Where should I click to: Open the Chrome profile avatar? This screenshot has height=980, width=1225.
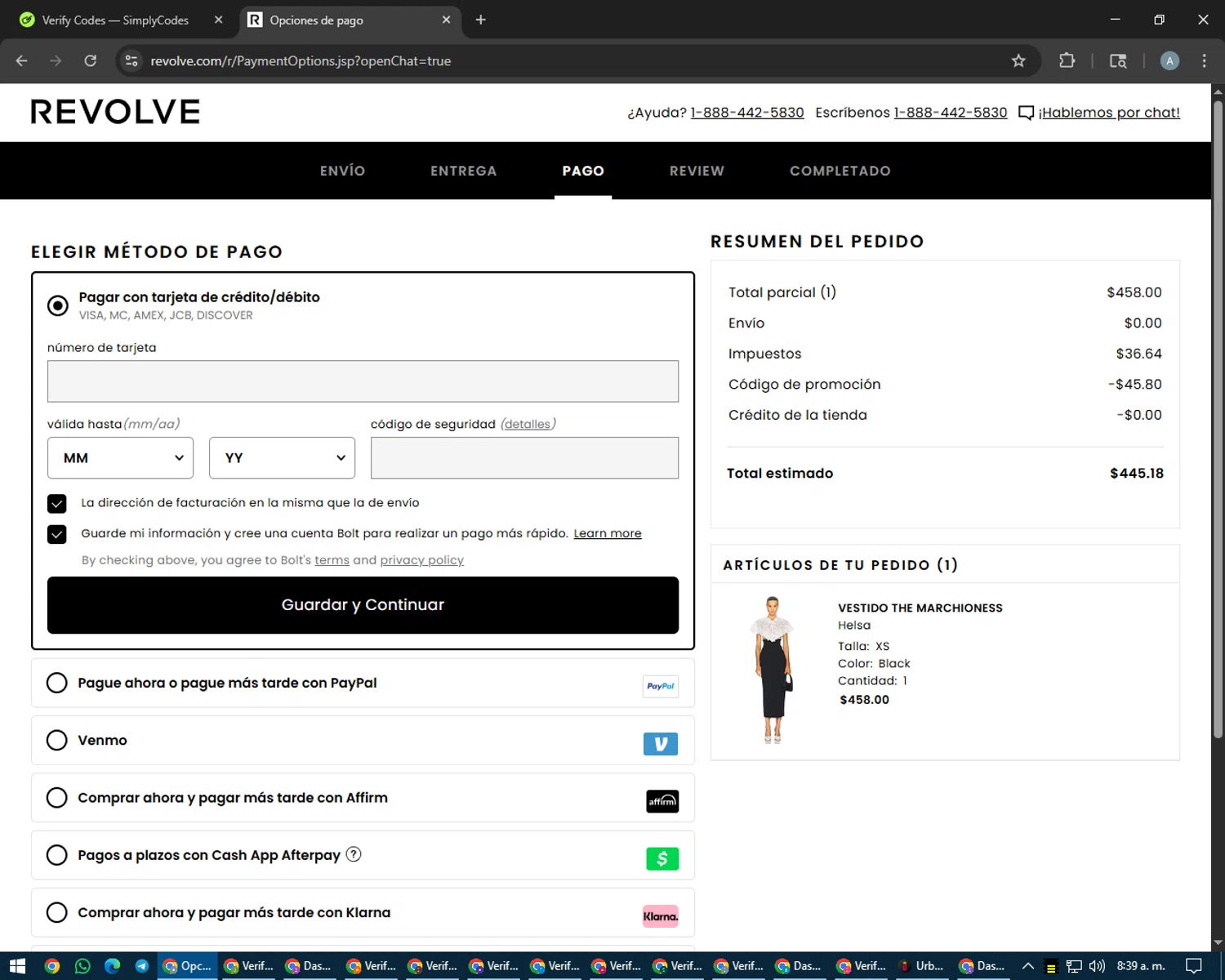(1169, 61)
